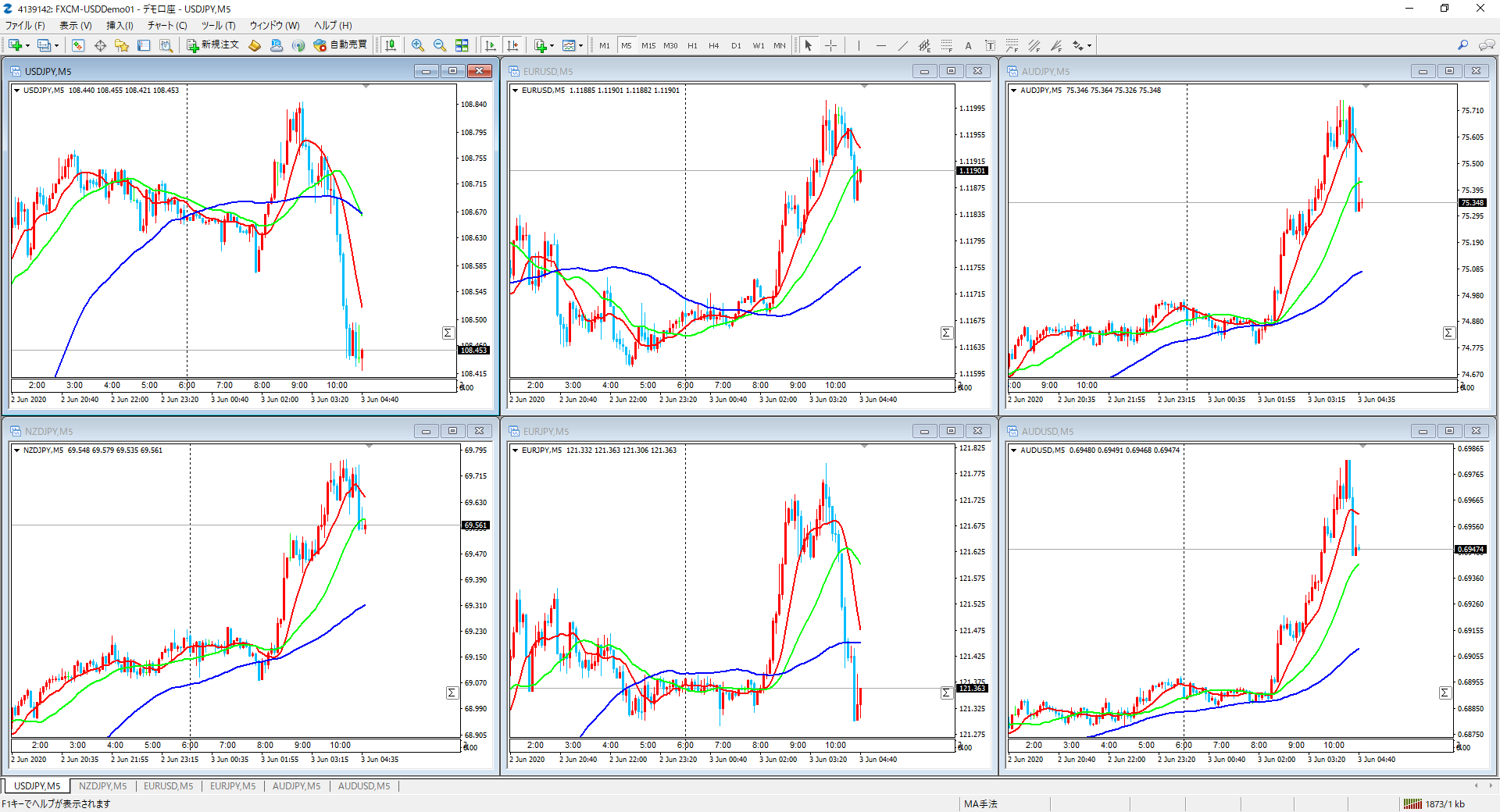
Task: Open the indicators list dropdown arrow
Action: click(x=552, y=45)
